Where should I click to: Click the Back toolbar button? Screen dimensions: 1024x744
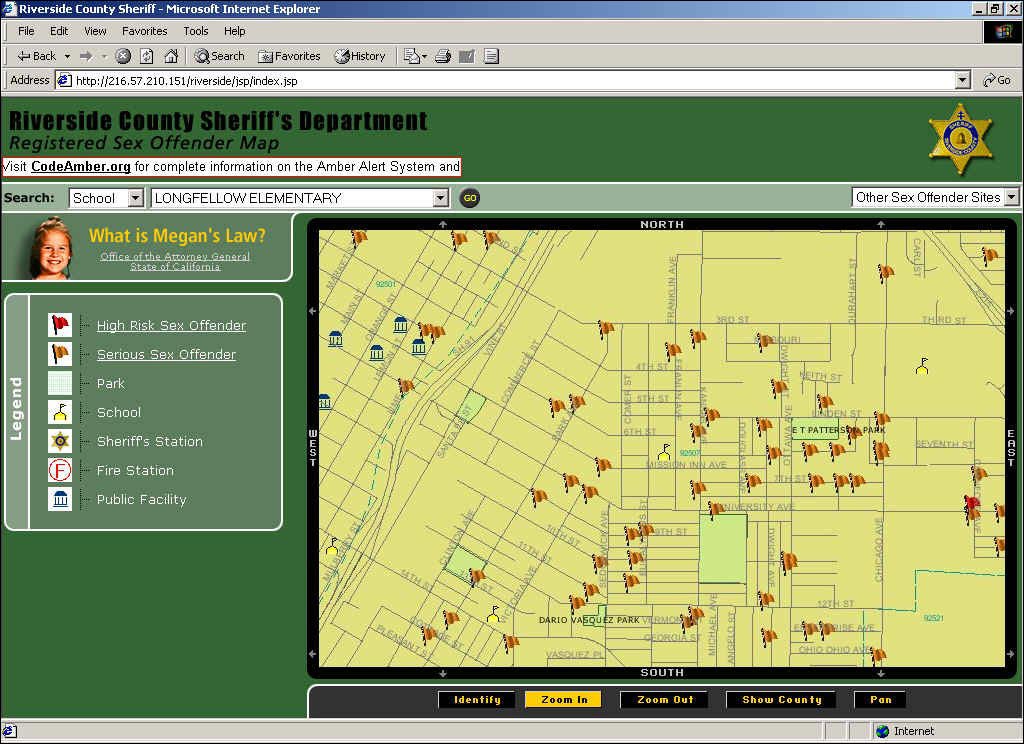(37, 56)
